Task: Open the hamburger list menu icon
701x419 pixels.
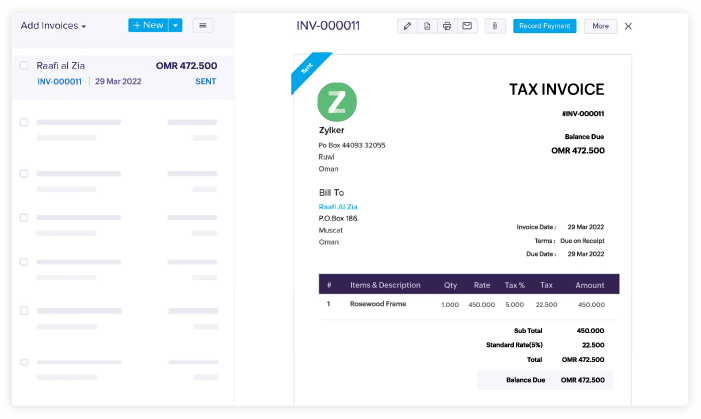Action: [203, 25]
